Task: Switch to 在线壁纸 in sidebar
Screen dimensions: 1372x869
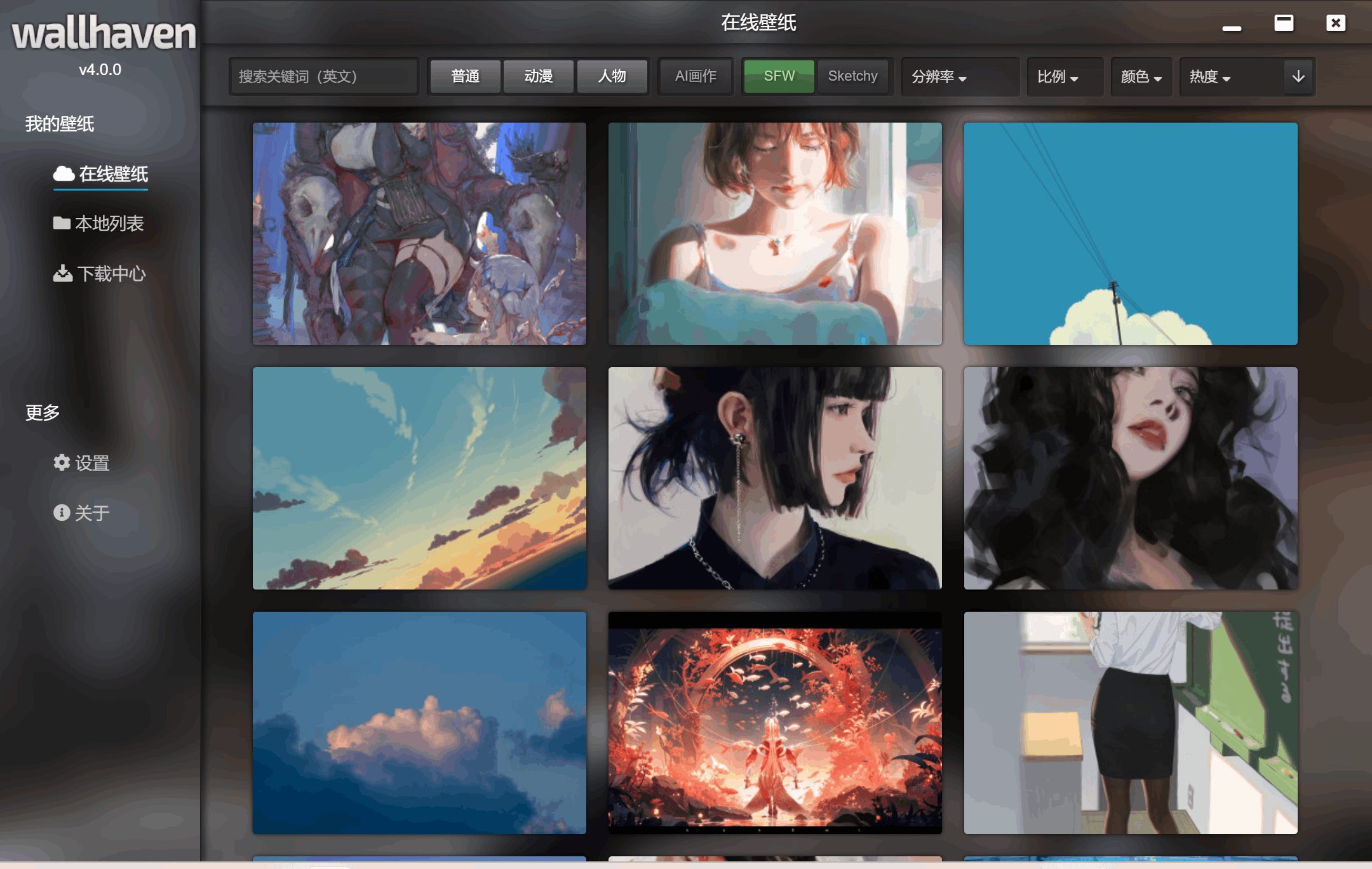Action: pos(100,174)
